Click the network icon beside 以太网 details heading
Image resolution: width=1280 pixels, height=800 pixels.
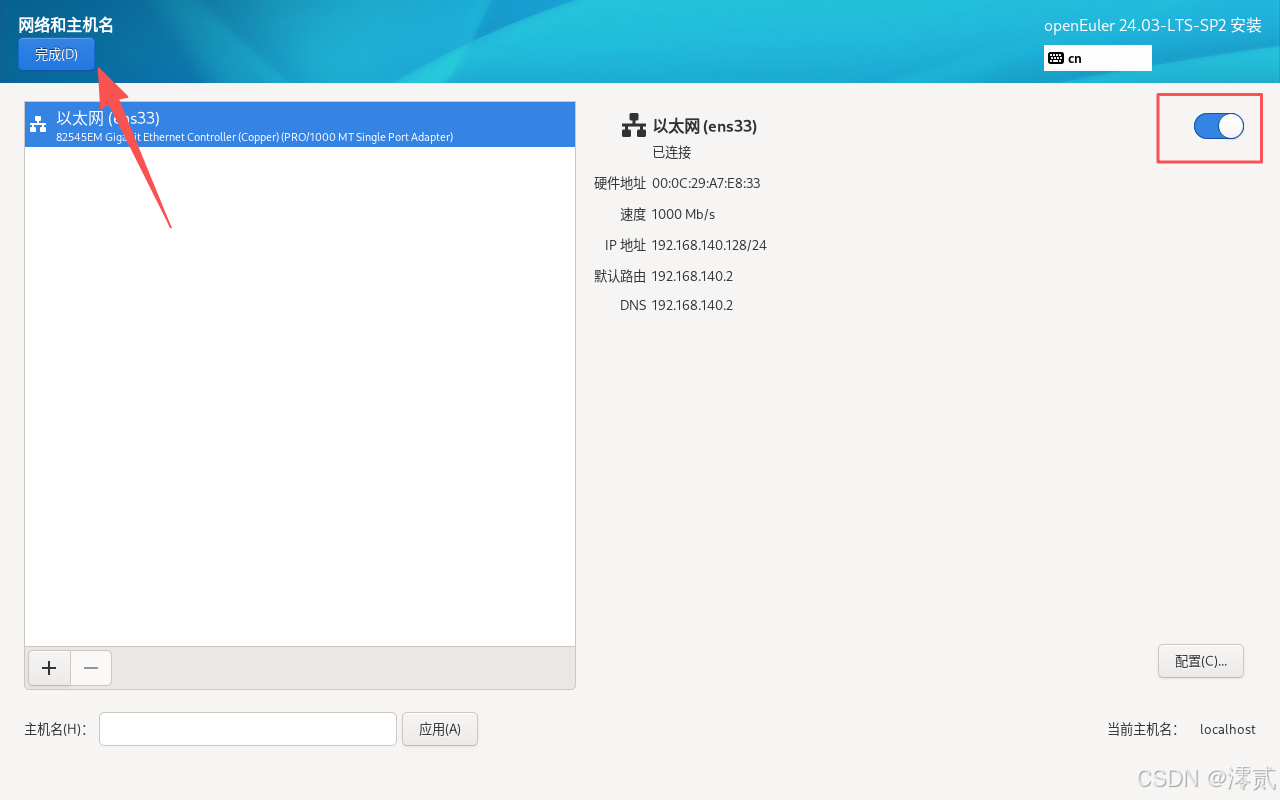pos(634,126)
